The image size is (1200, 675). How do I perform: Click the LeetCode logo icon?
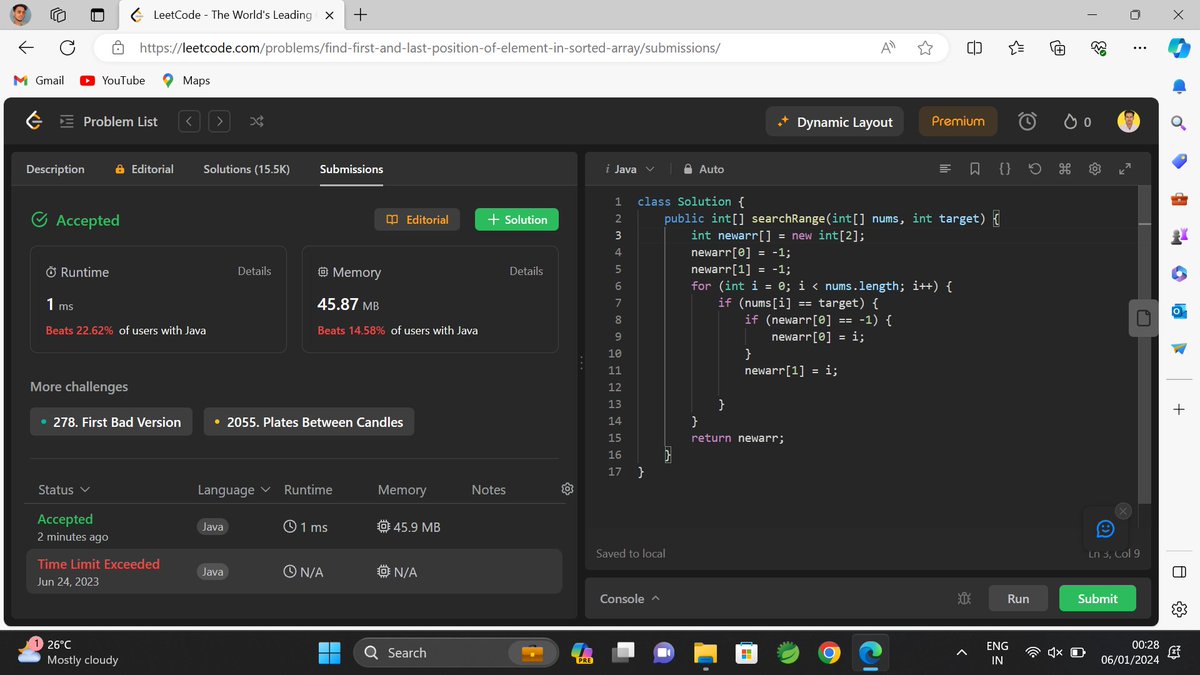tap(34, 121)
